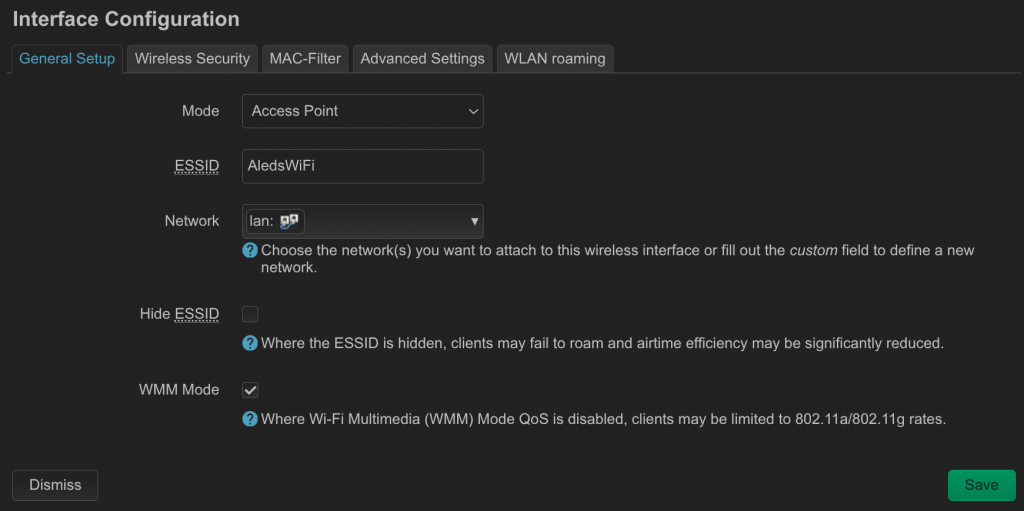Click the Hide ESSID label
The image size is (1024, 511).
coord(179,314)
